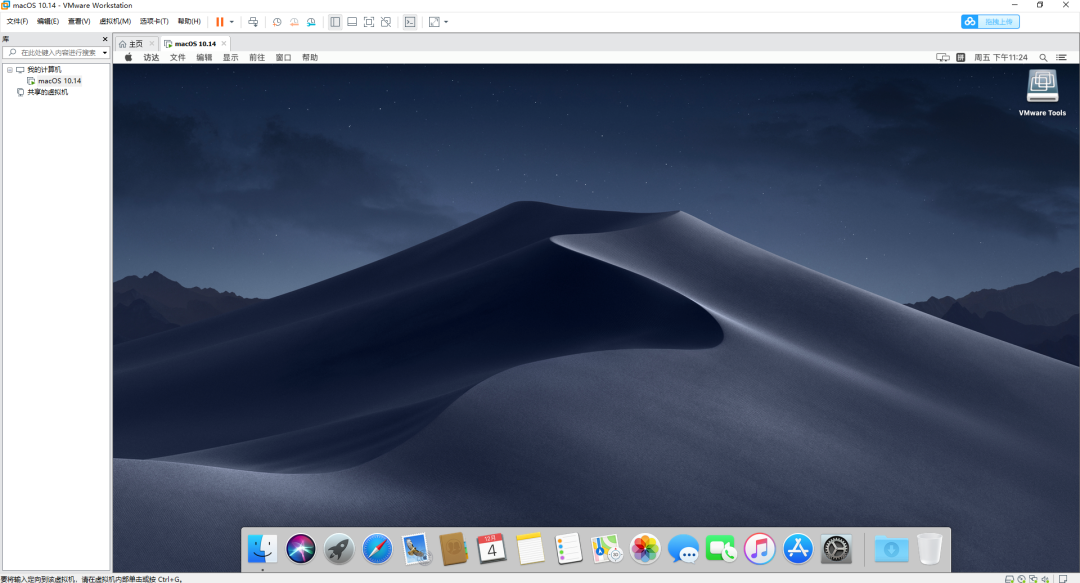Open the 虚拟机(M) menu
Screen dimensions: 1080x583
(x=115, y=21)
